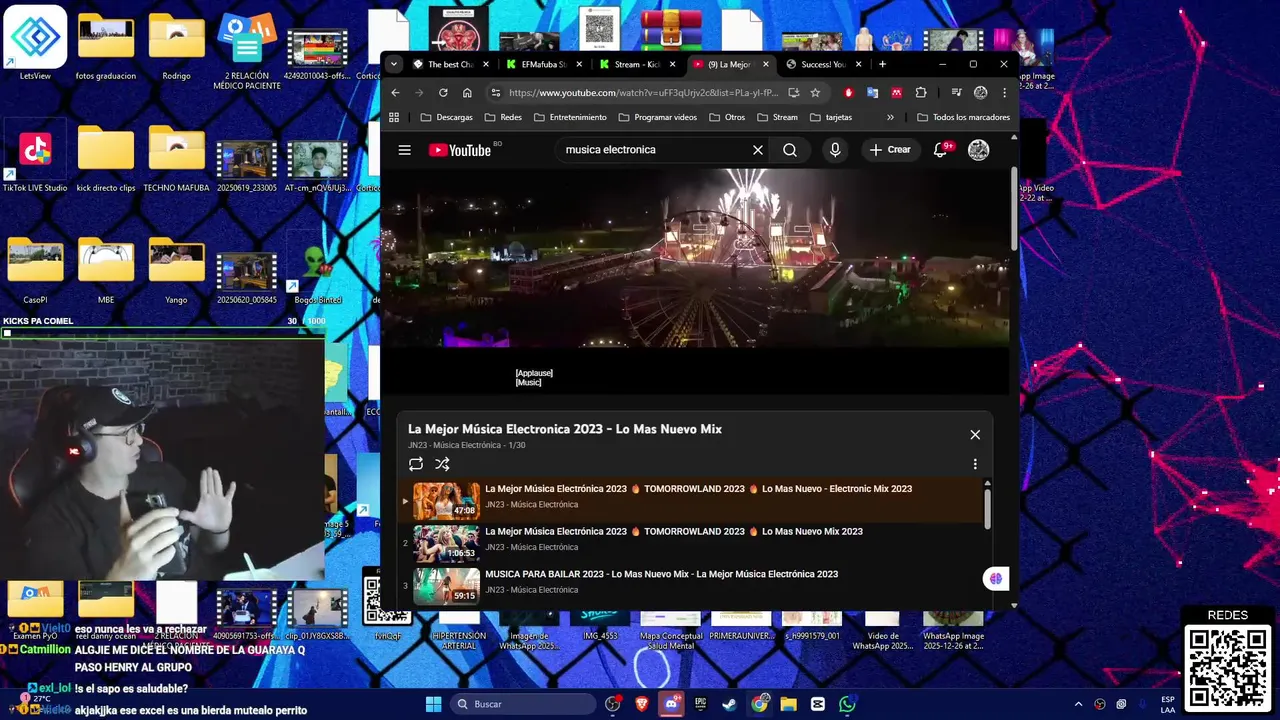This screenshot has height=720, width=1280.
Task: Click the browser home button
Action: pyautogui.click(x=466, y=93)
